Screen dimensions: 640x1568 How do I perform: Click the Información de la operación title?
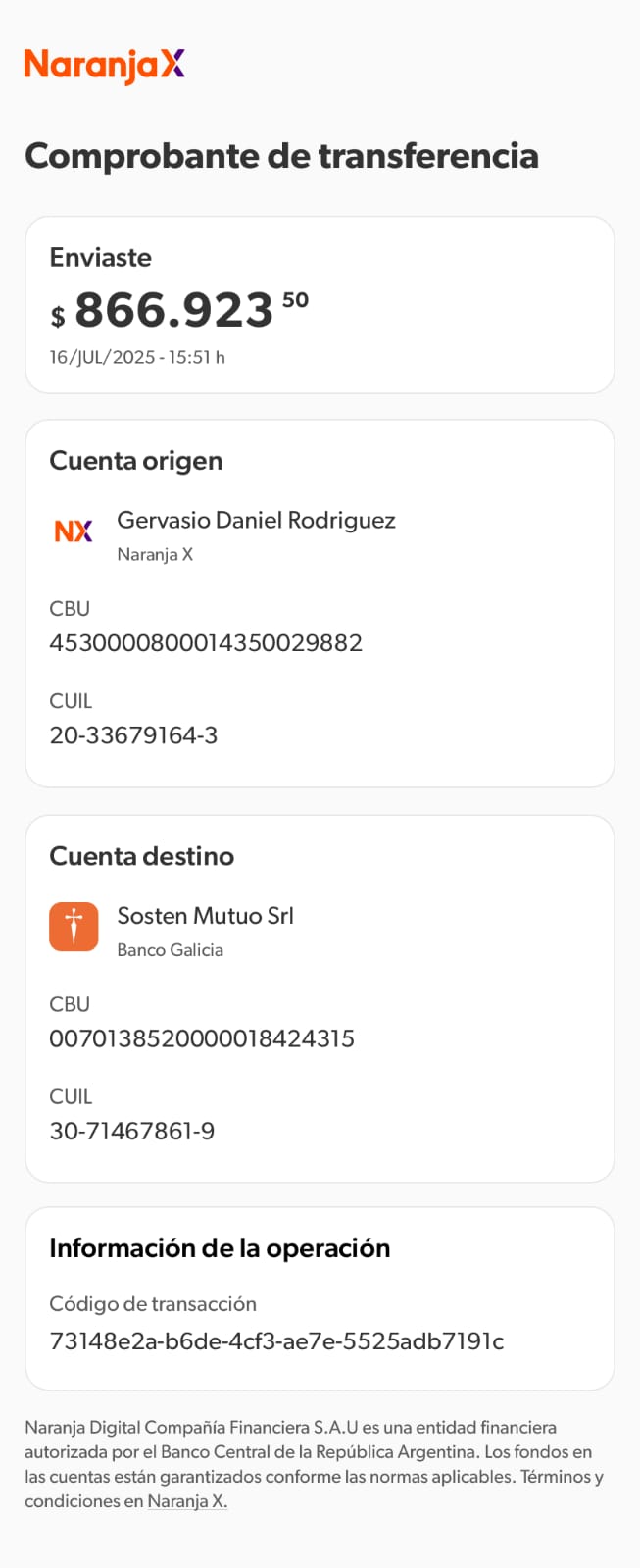[220, 1248]
